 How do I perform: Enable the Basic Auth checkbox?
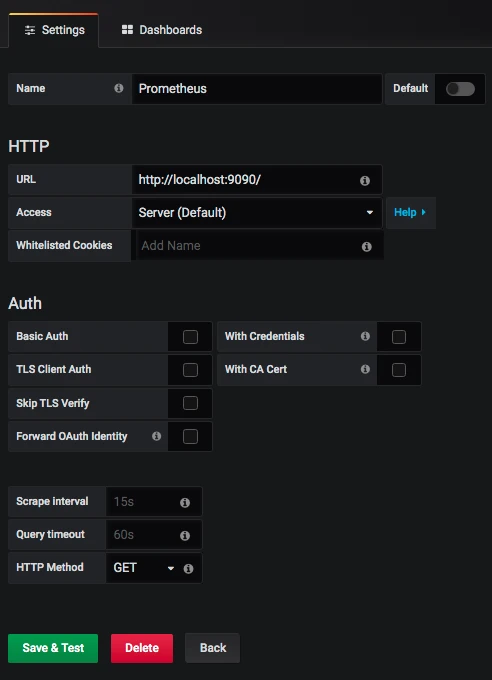pyautogui.click(x=190, y=337)
